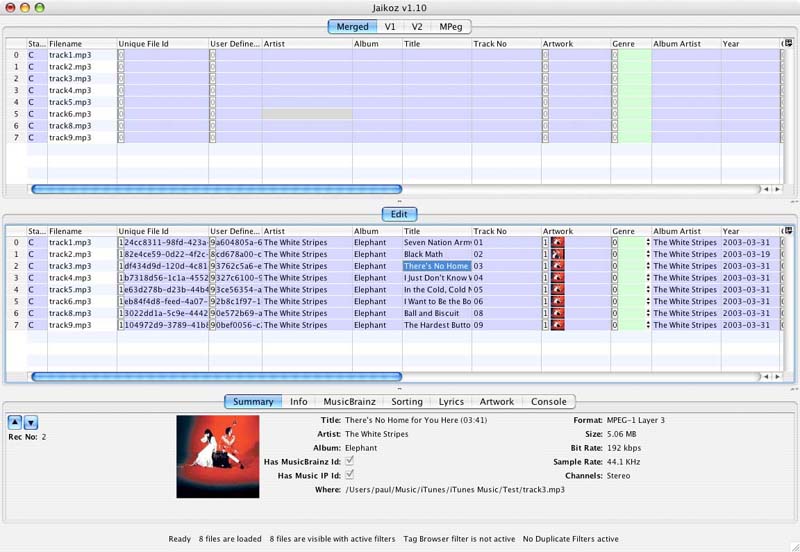Click the edit table's horizontal scrollbar thumb

[217, 377]
